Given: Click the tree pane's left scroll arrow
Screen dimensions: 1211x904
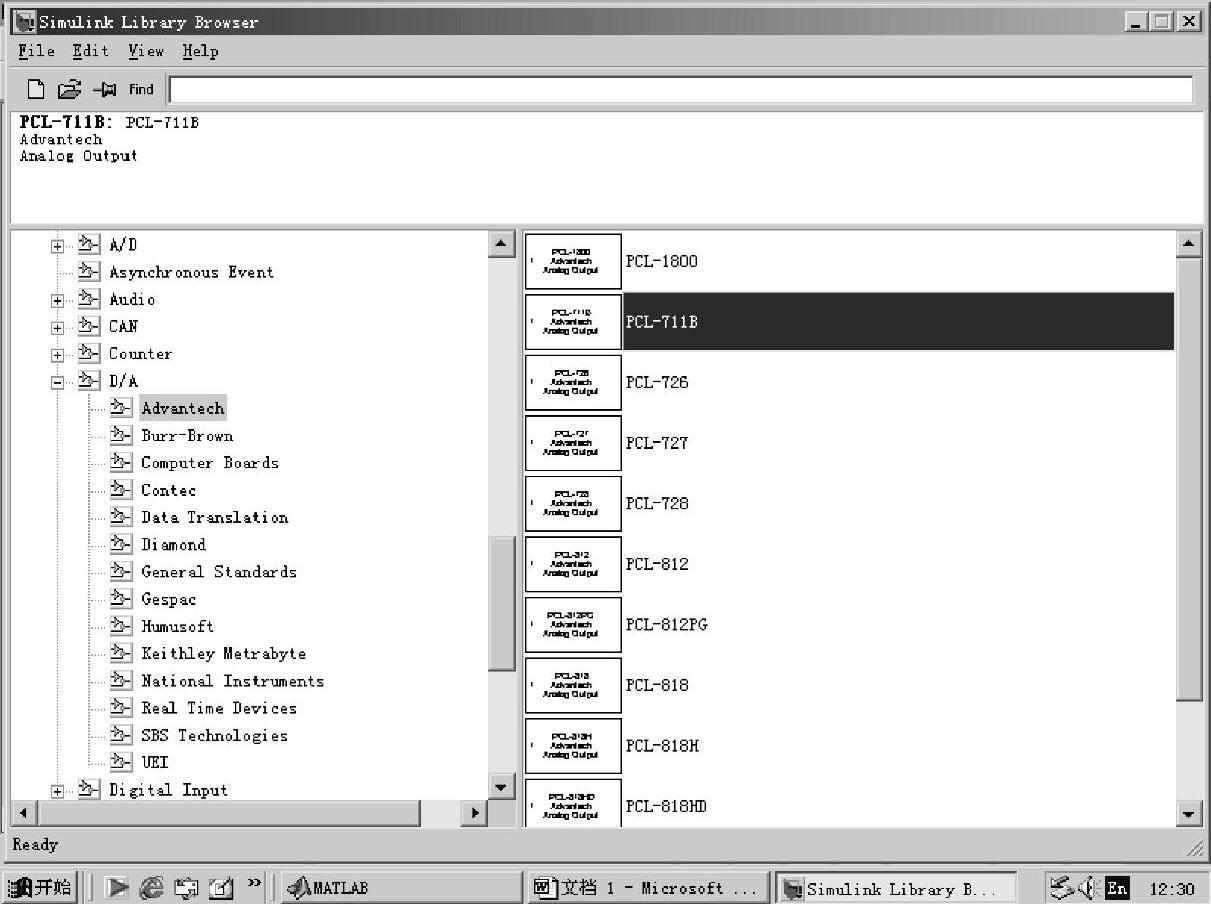Looking at the screenshot, I should pyautogui.click(x=22, y=813).
